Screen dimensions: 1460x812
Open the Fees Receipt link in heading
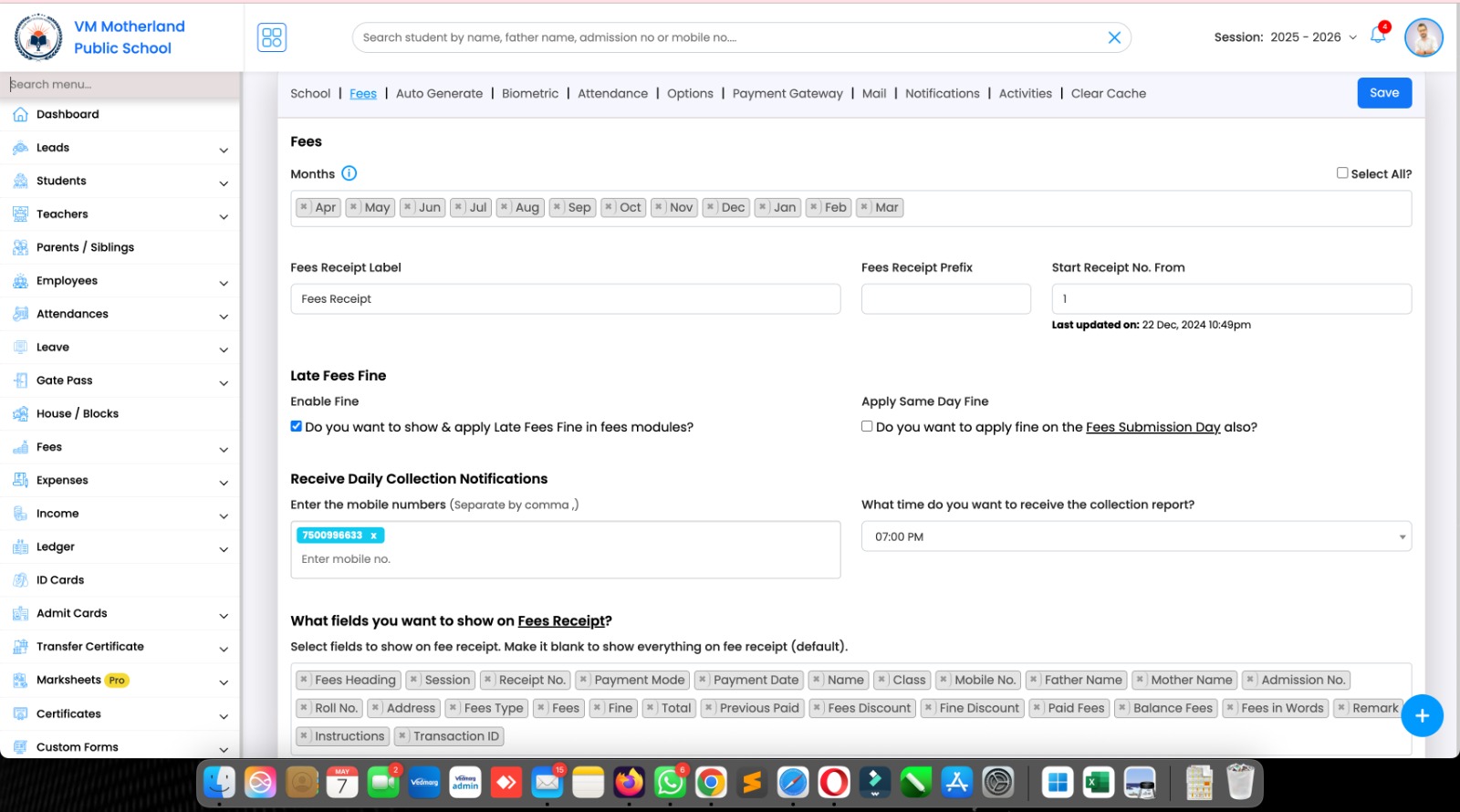[x=561, y=620]
